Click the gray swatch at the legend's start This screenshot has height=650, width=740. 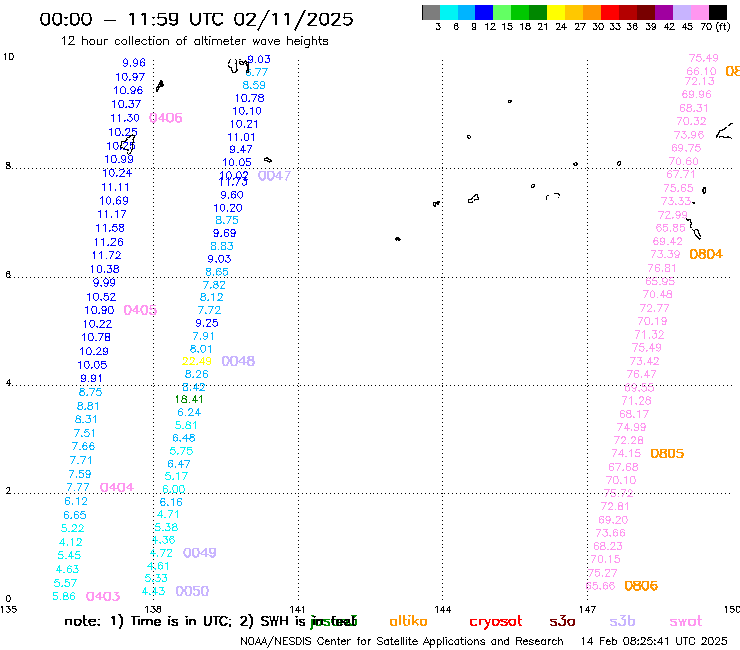click(431, 12)
